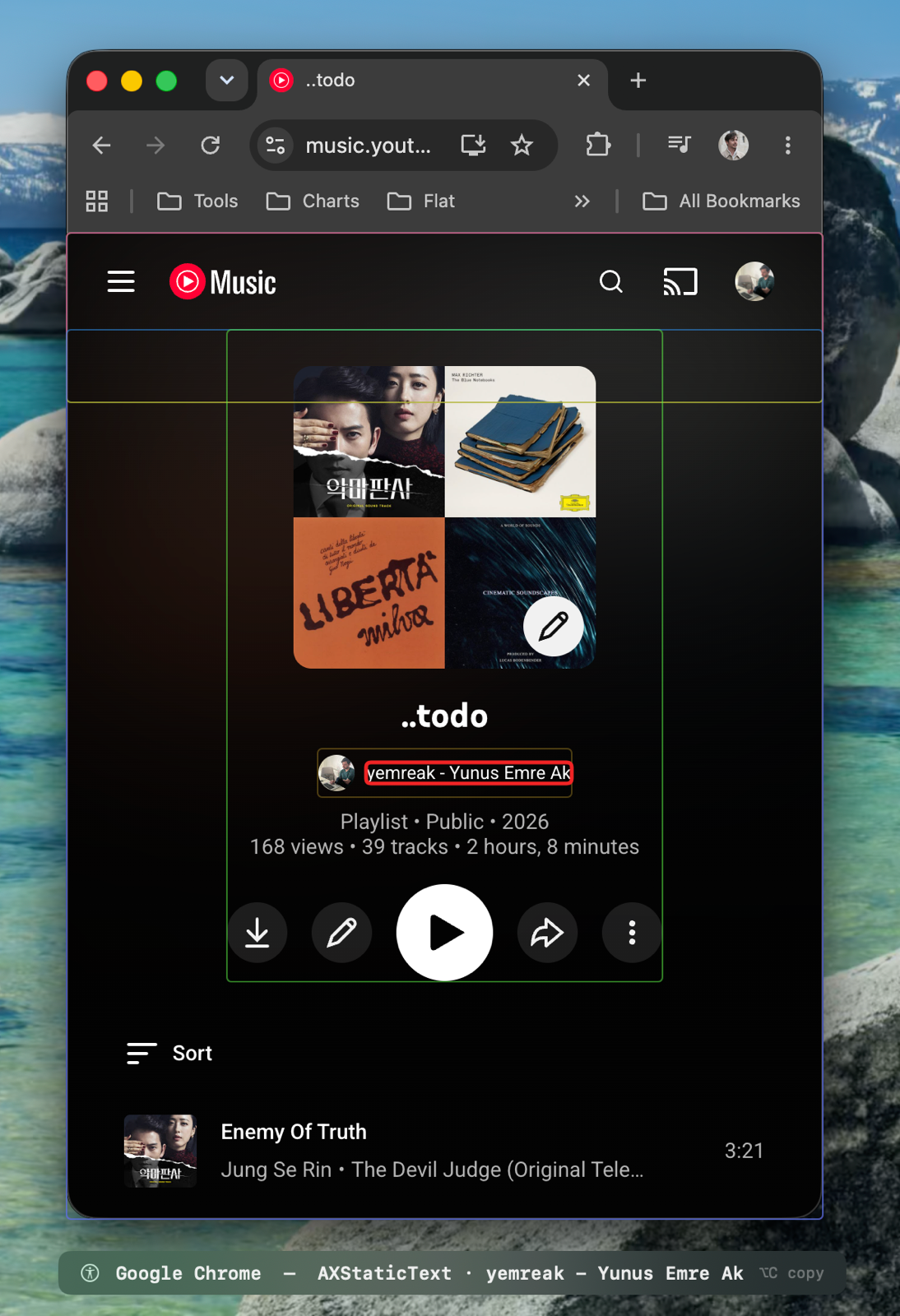Click the playlist owner avatar
Screen dimensions: 900x1316
point(336,773)
